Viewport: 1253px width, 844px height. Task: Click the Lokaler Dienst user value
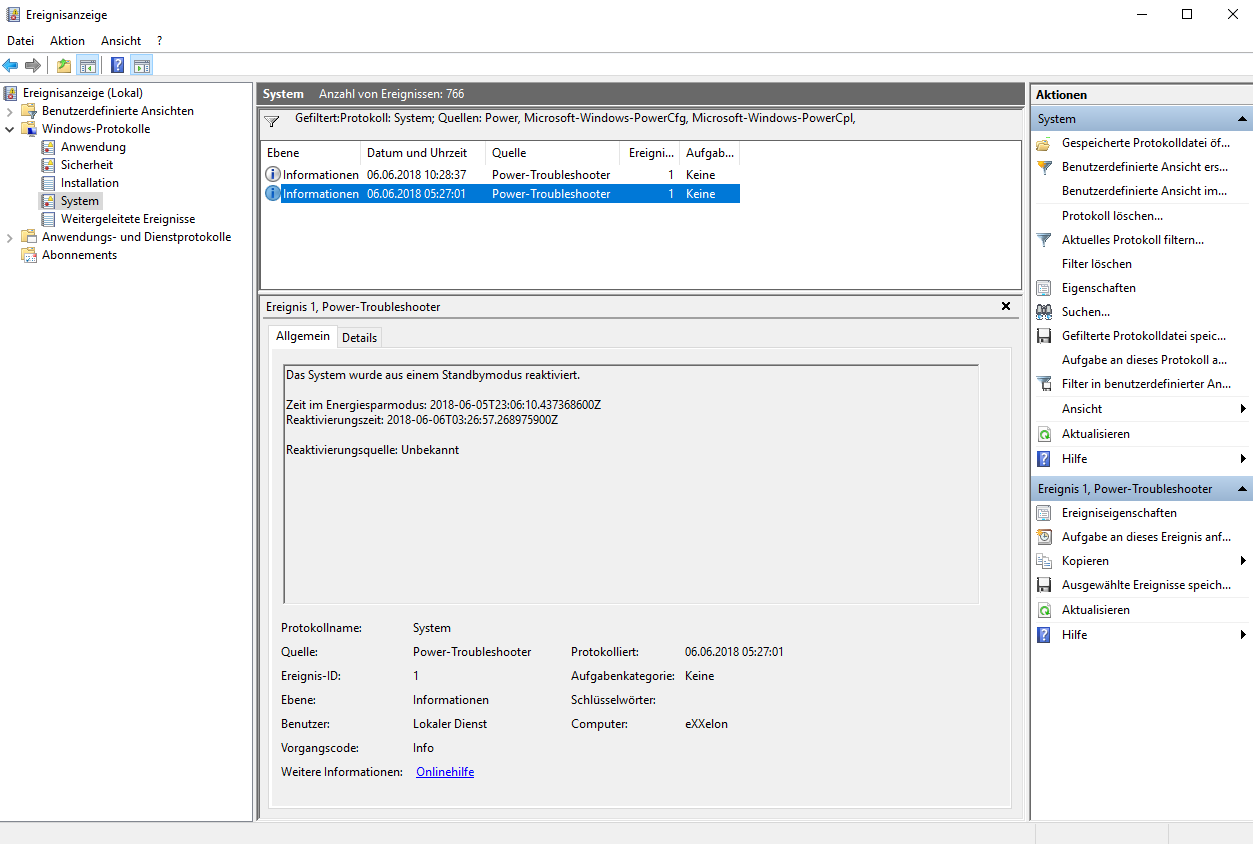pos(450,724)
